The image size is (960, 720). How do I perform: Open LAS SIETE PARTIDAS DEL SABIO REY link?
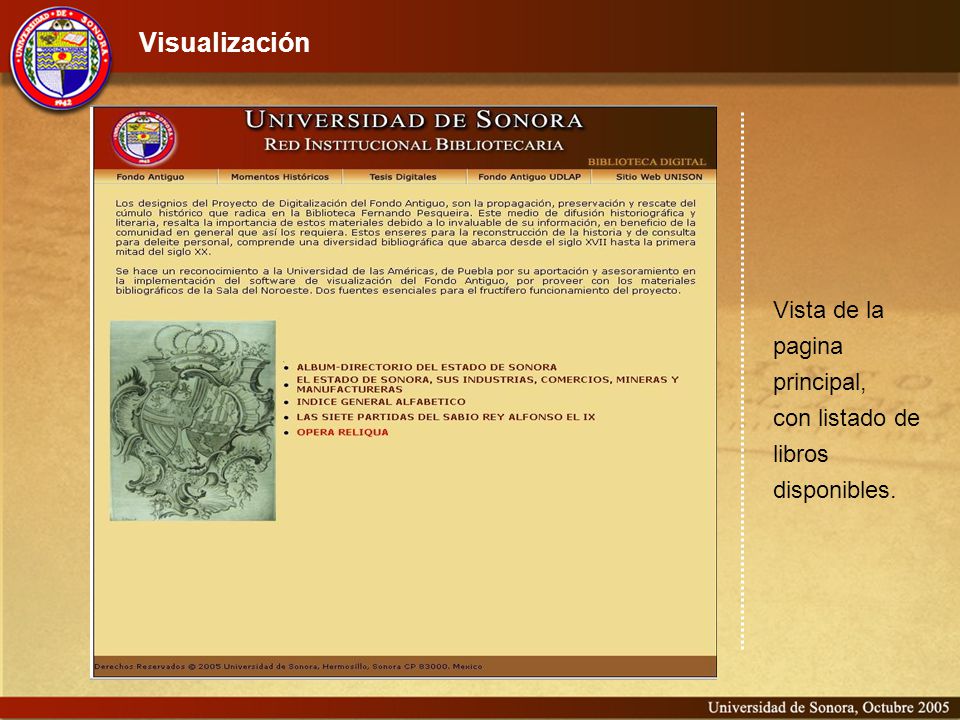[x=446, y=417]
